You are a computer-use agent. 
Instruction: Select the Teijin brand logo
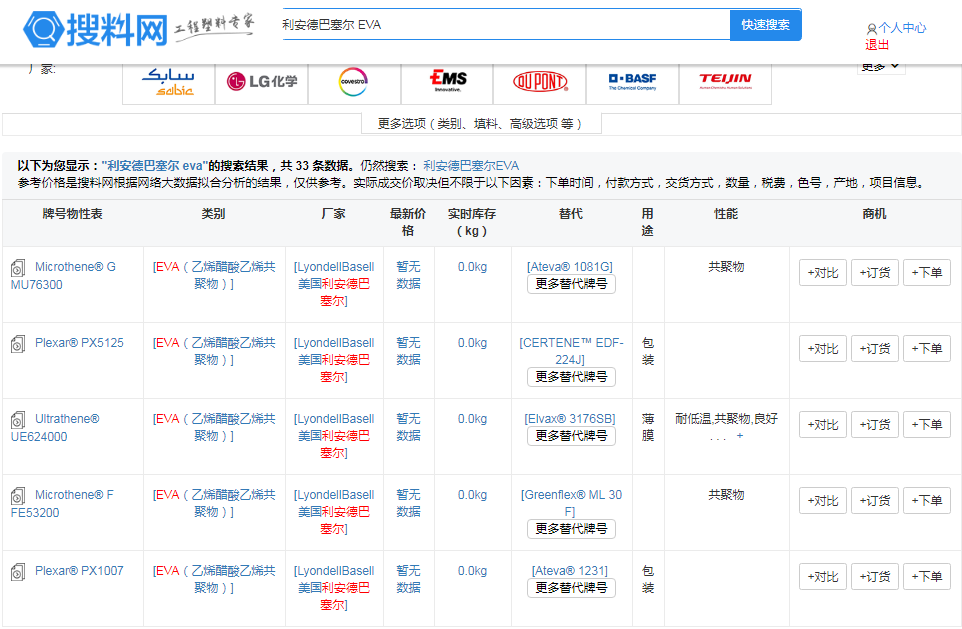click(x=725, y=81)
